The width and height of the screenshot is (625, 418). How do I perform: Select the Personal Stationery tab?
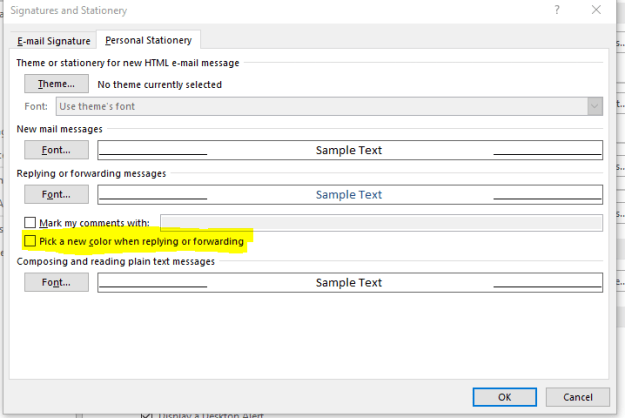click(148, 40)
